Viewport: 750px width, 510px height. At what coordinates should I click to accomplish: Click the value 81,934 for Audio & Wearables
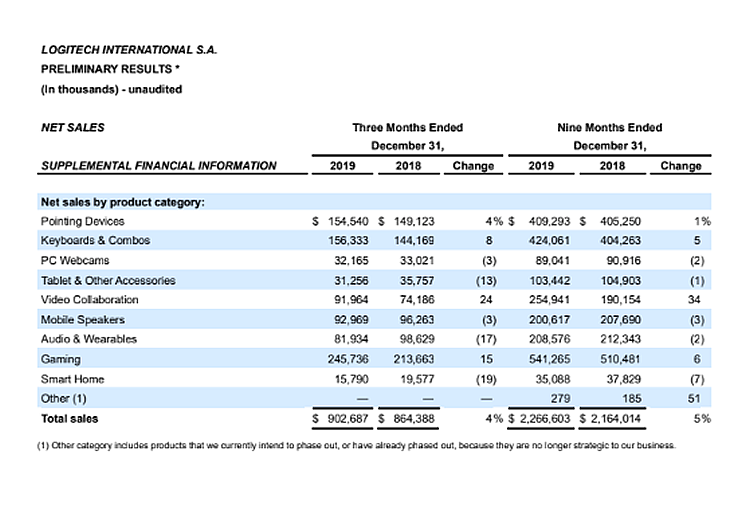(351, 339)
